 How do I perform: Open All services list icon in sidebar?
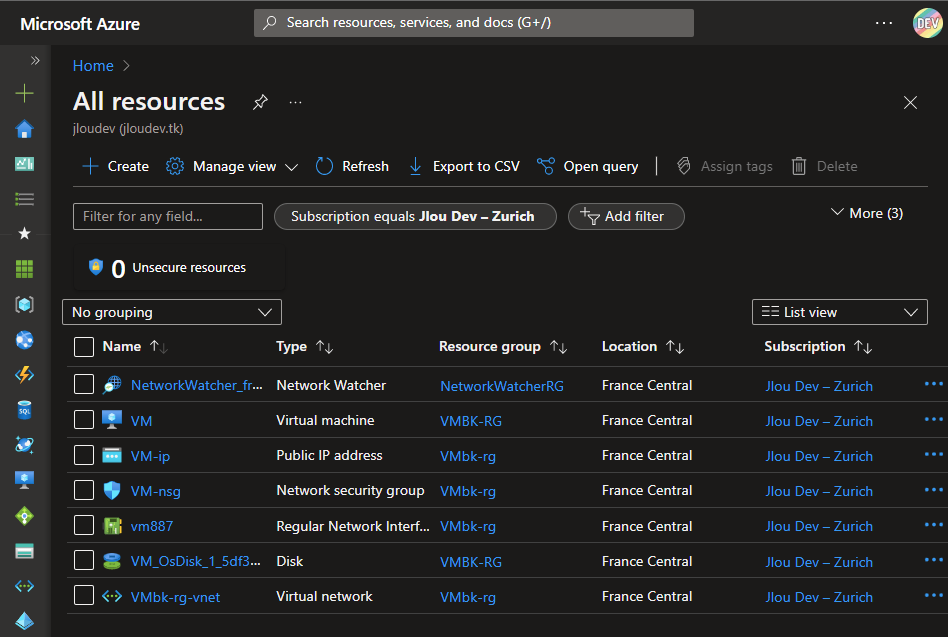tap(24, 199)
